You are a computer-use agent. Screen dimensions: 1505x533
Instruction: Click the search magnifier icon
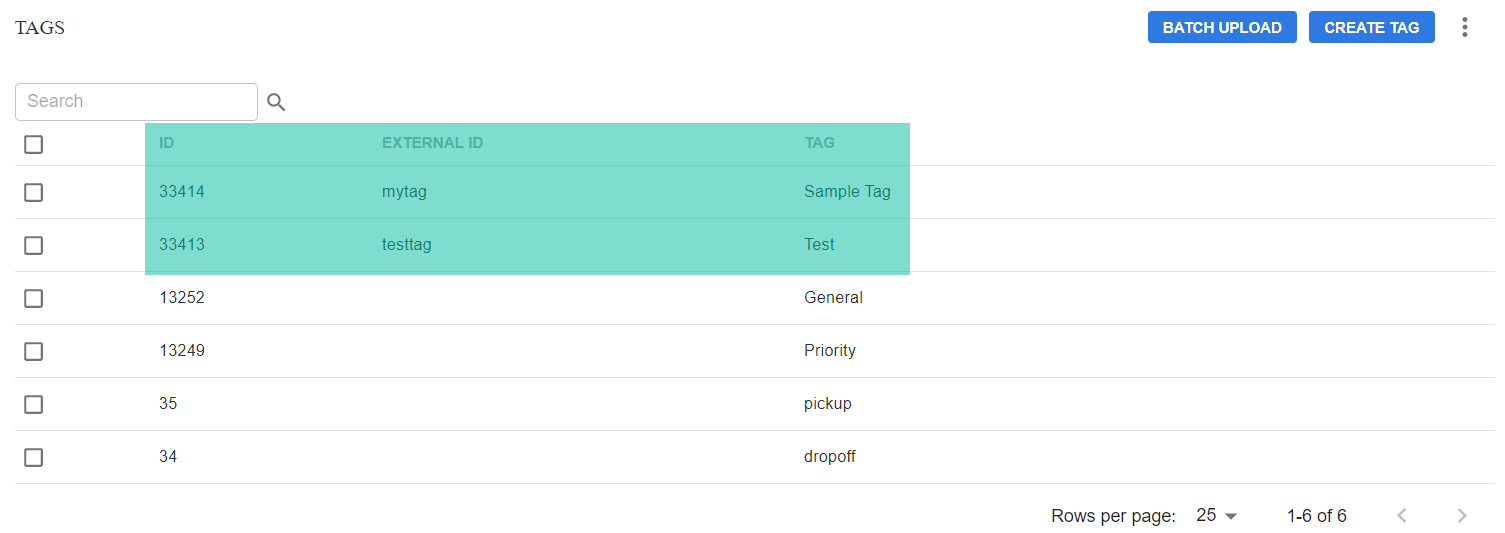pyautogui.click(x=277, y=102)
